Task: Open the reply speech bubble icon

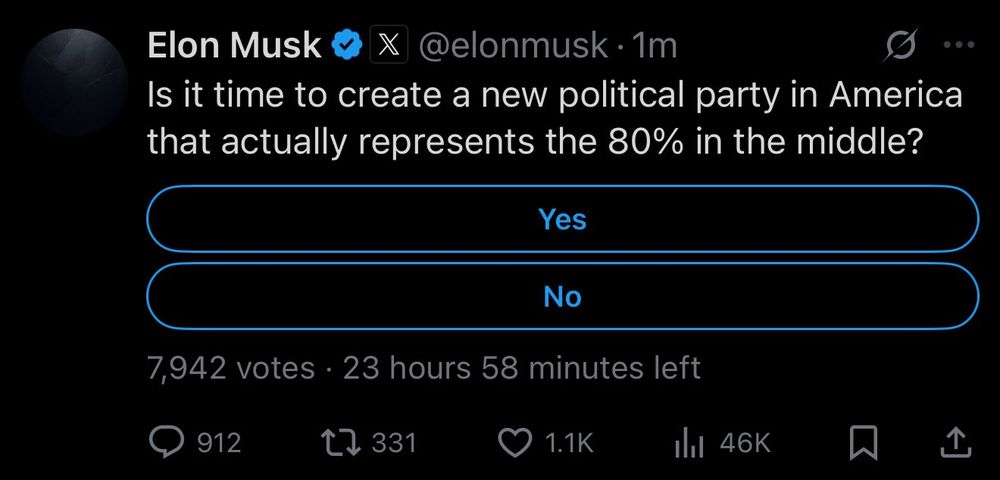Action: 165,442
